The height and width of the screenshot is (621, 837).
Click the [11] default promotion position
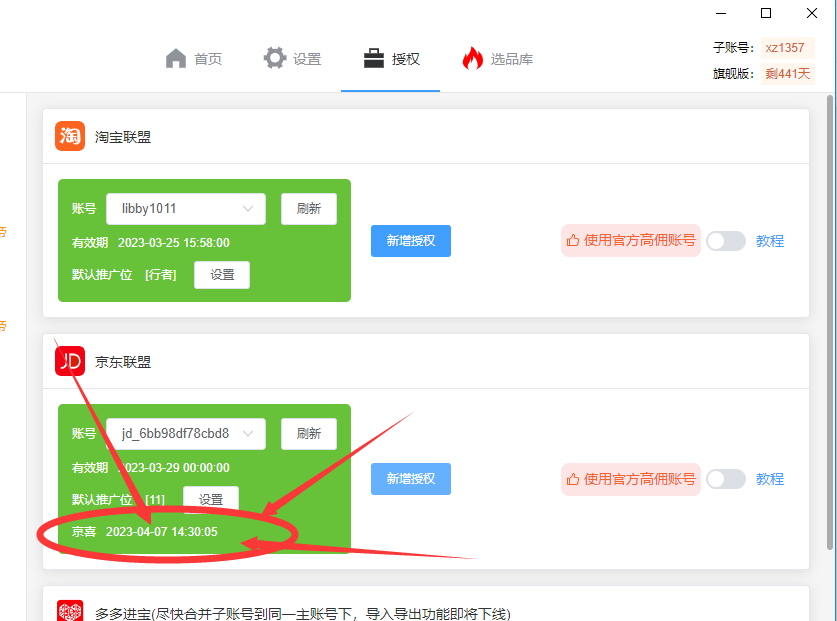(x=155, y=499)
